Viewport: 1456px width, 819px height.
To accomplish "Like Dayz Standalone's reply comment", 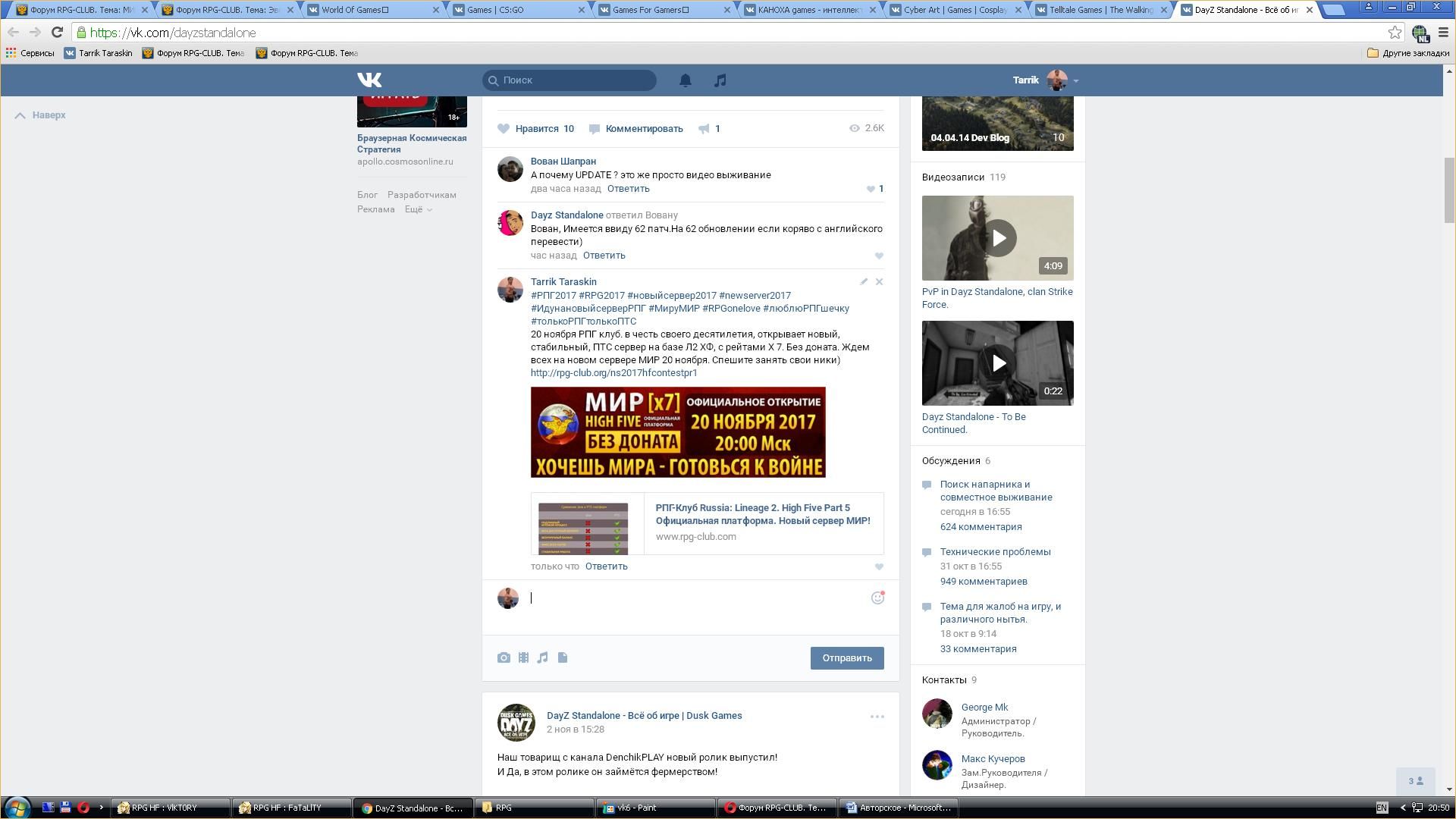I will coord(879,256).
